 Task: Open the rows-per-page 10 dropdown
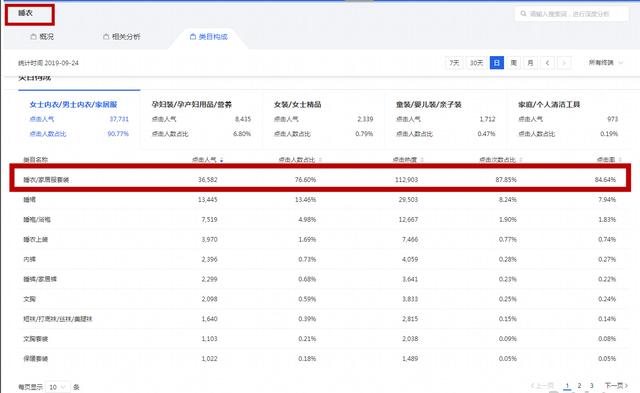(x=58, y=387)
